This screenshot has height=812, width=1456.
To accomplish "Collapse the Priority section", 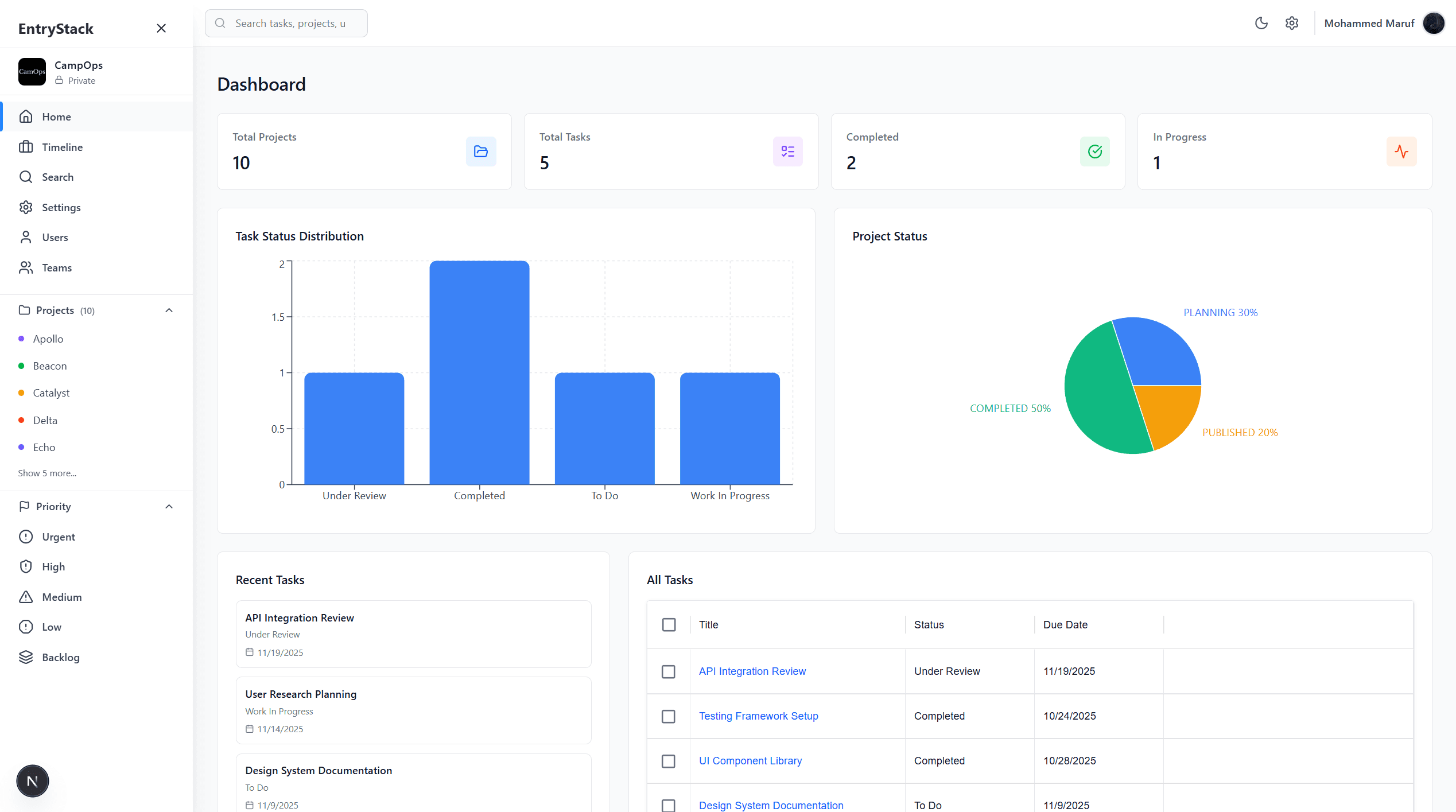I will pyautogui.click(x=169, y=506).
